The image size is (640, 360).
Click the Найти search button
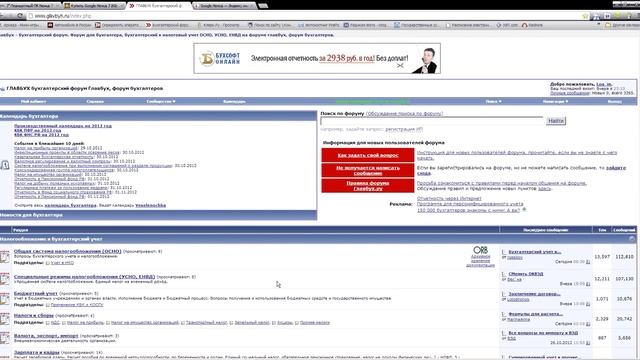[556, 121]
